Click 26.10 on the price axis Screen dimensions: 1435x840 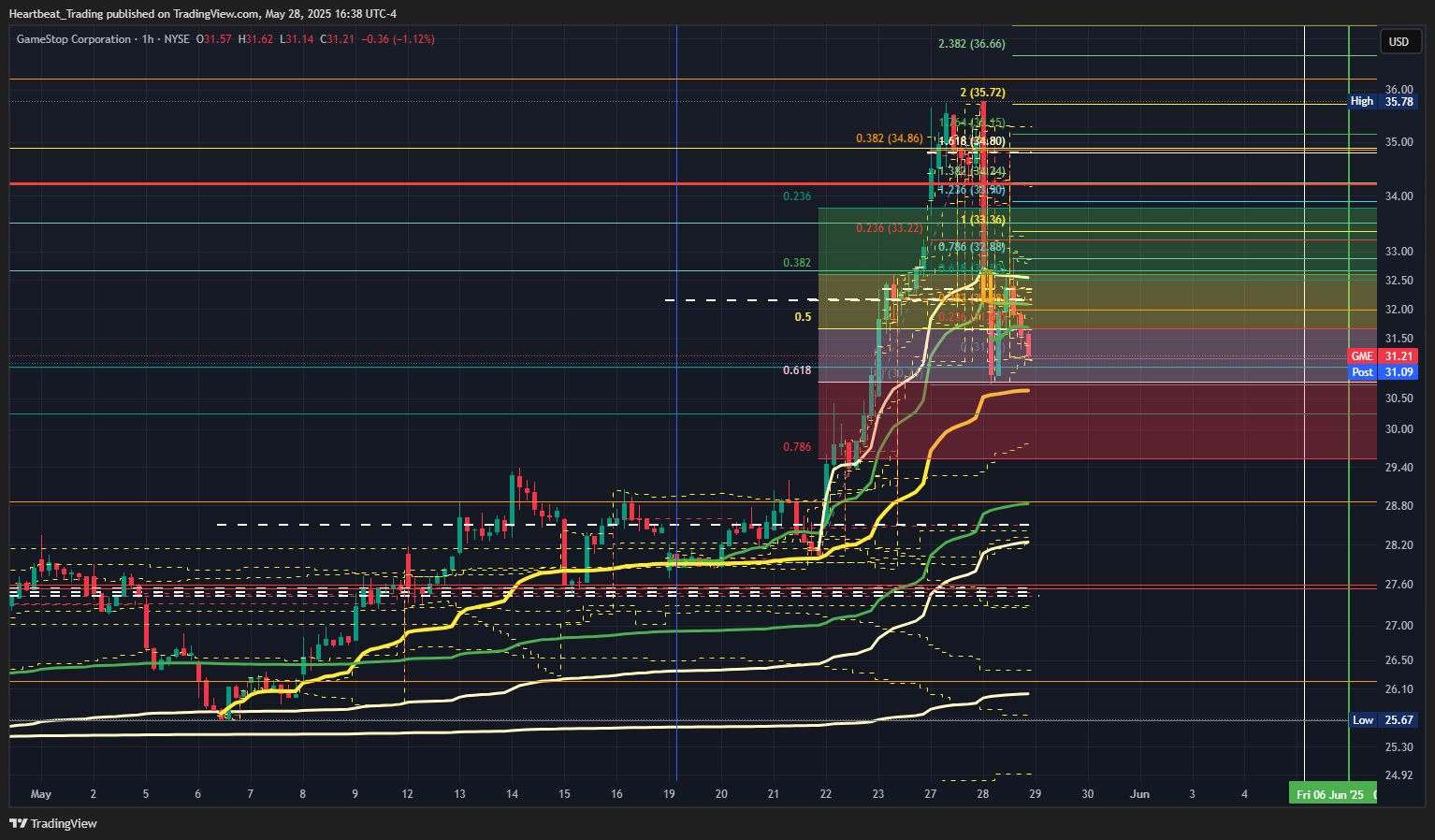(x=1399, y=689)
